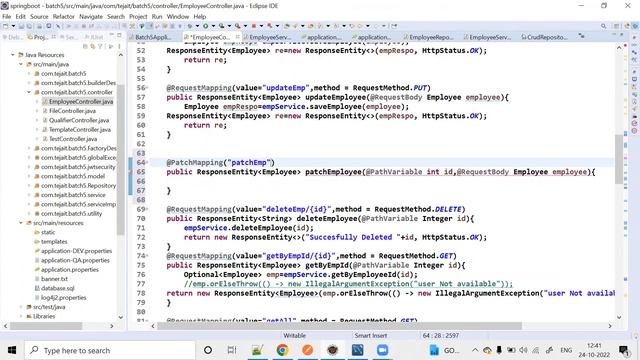This screenshot has width=640, height=360.
Task: Open the search magnifier icon at toolbar right
Action: (x=603, y=26)
